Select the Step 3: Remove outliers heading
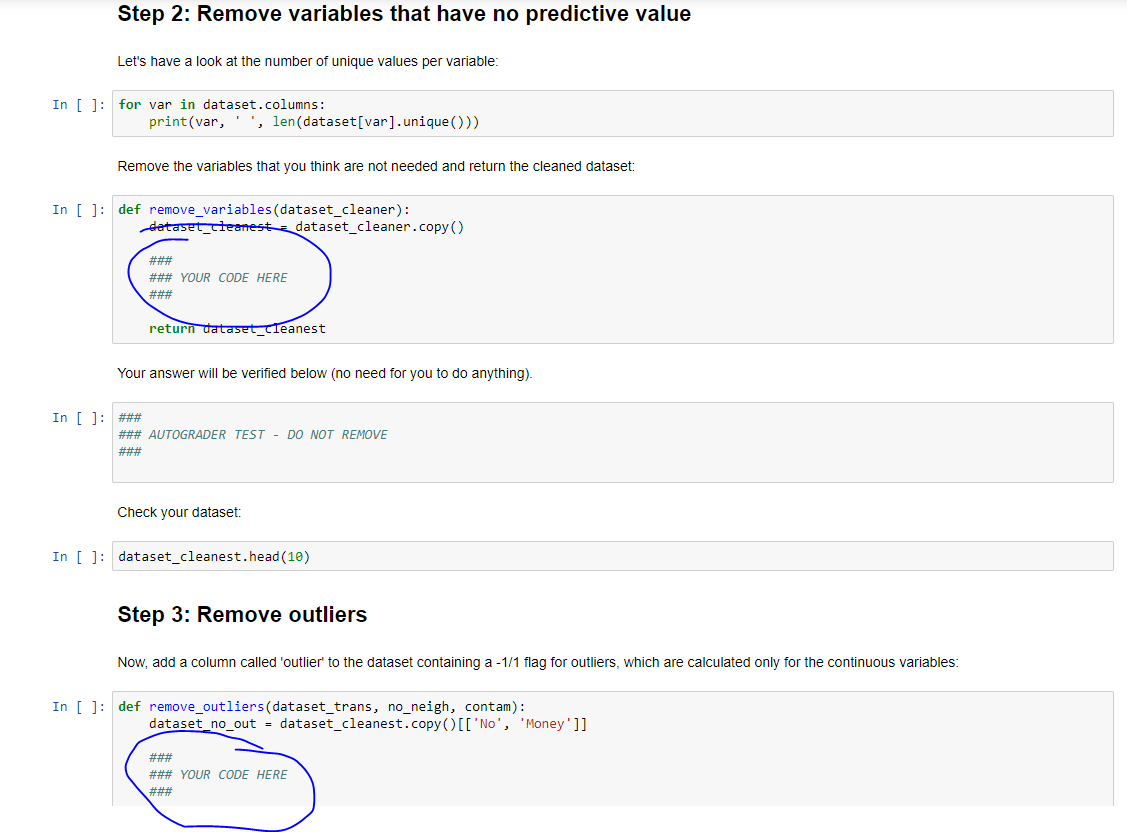Image resolution: width=1127 pixels, height=832 pixels. [240, 614]
